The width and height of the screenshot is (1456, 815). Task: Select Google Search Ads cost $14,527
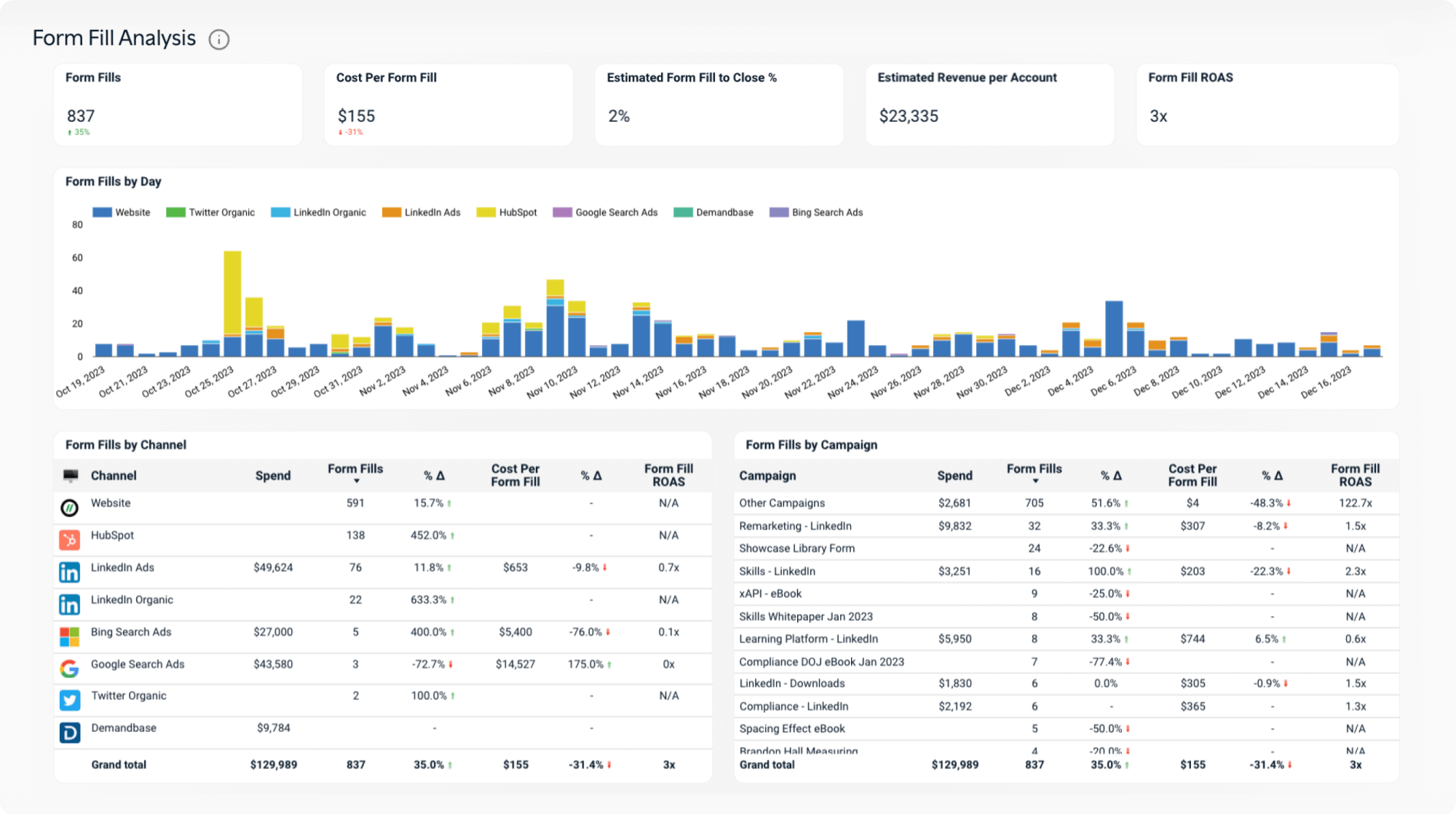515,664
